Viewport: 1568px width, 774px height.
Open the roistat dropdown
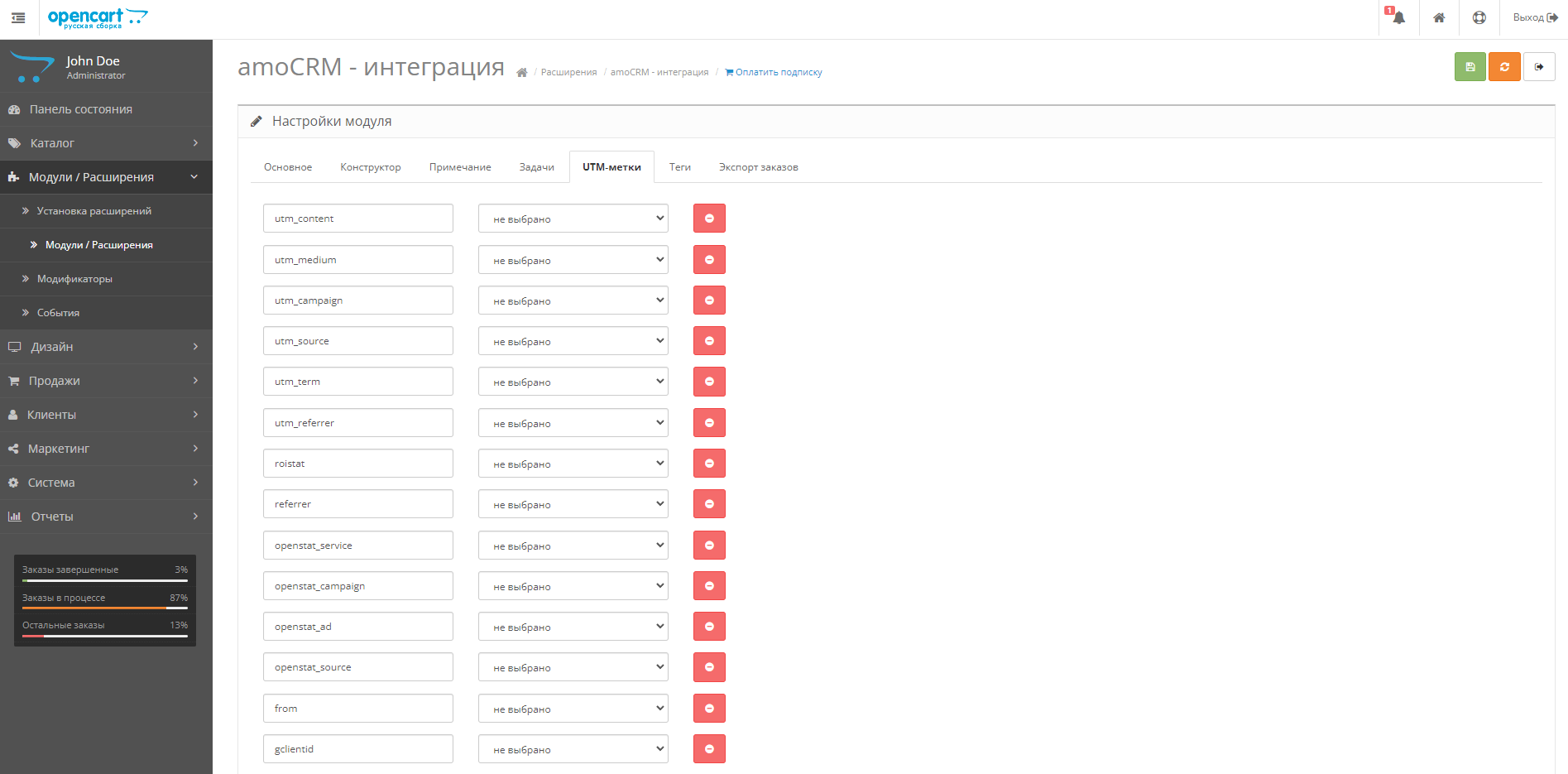coord(573,463)
